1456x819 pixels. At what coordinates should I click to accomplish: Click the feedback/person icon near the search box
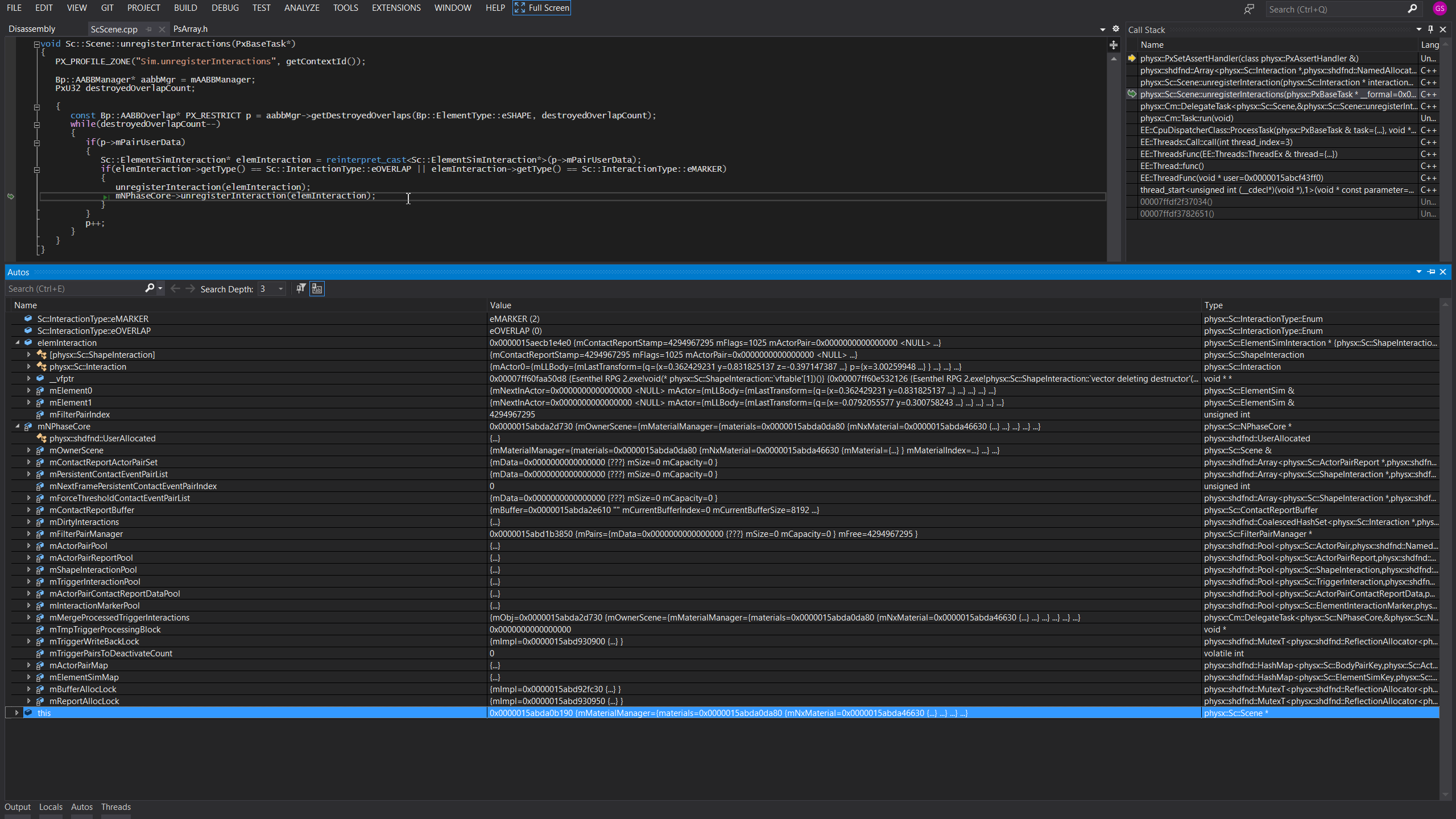coord(1249,9)
